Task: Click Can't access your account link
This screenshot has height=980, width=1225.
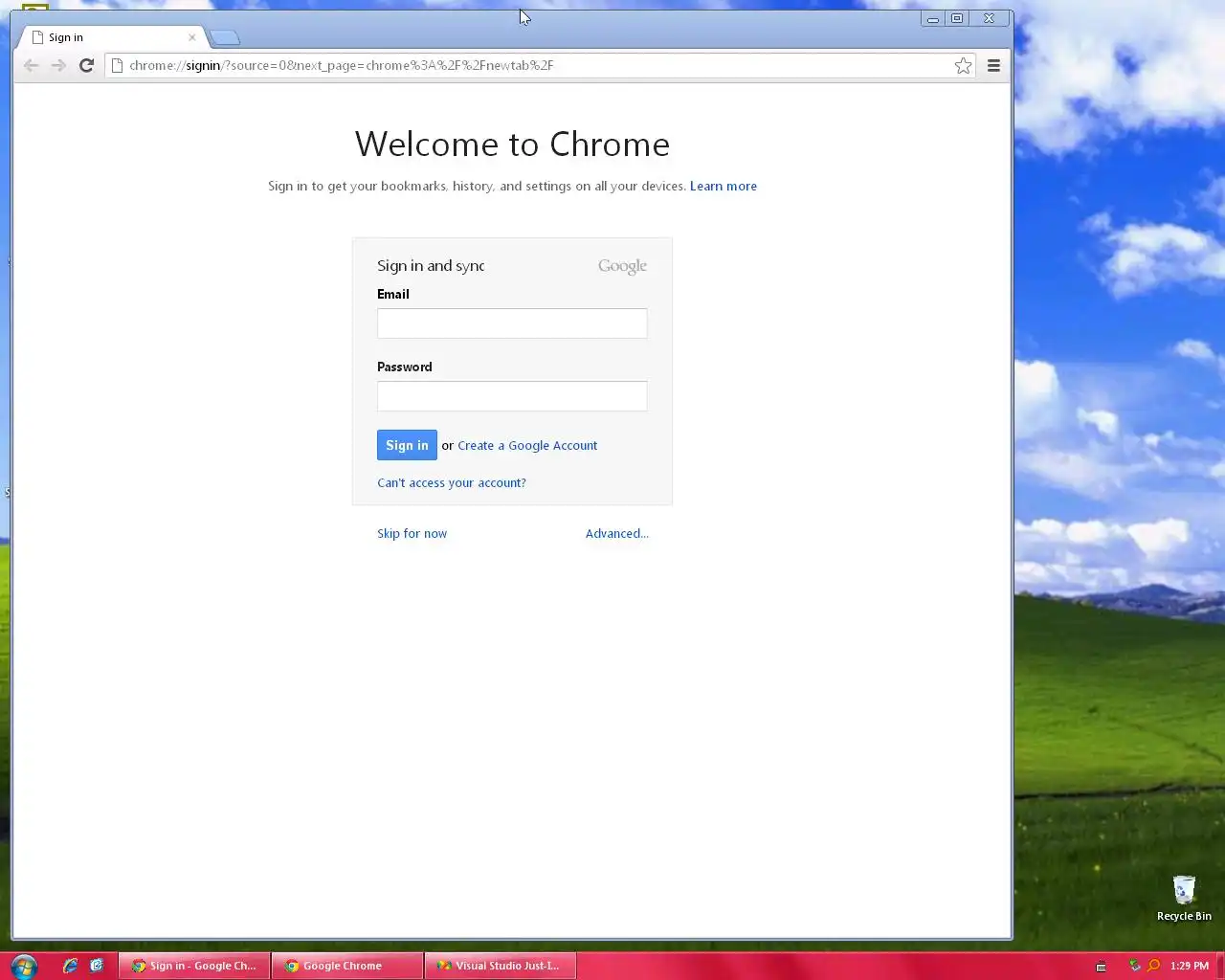Action: (x=452, y=482)
